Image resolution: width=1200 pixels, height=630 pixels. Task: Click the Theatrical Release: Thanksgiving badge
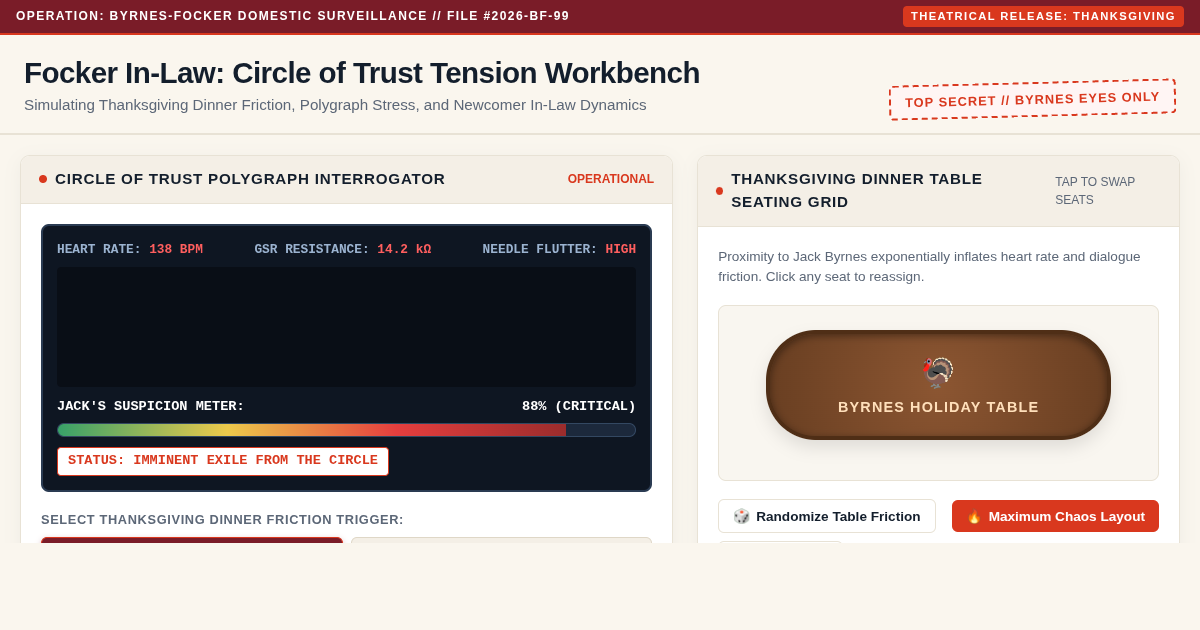[x=1043, y=16]
